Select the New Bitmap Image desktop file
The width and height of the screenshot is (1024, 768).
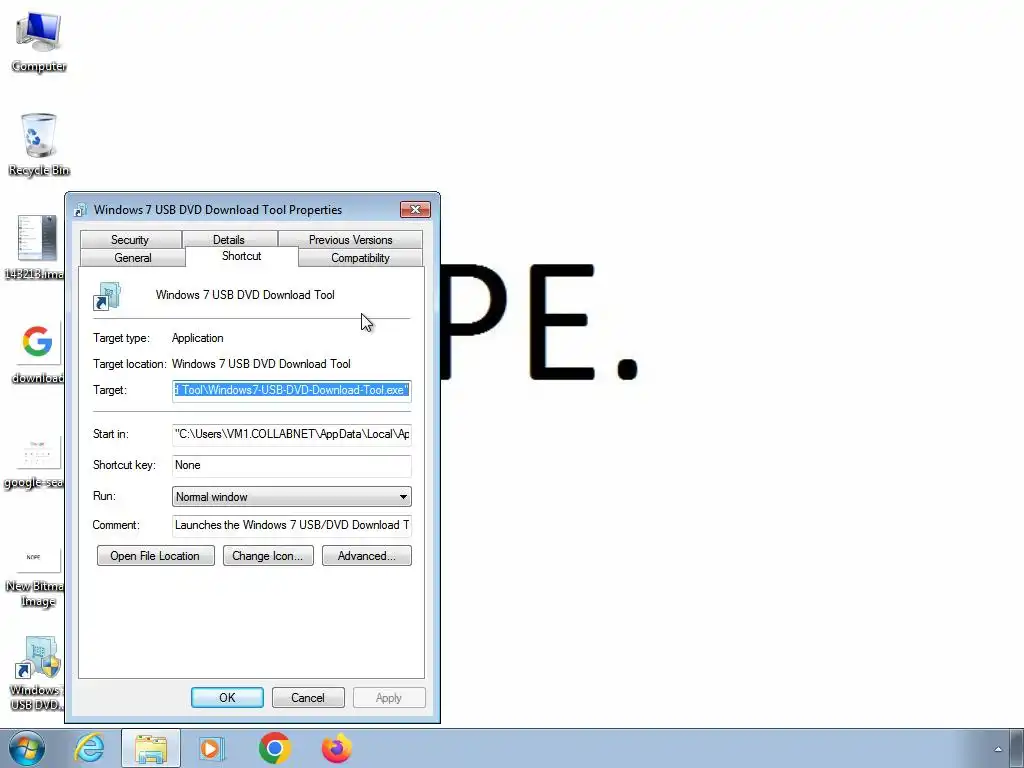coord(34,578)
